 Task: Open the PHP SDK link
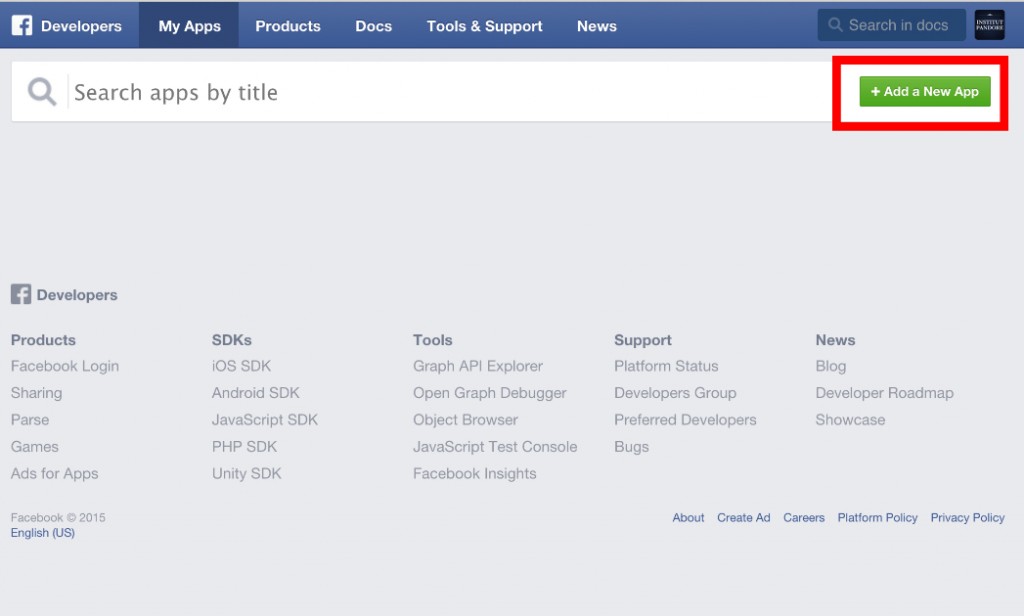[244, 447]
